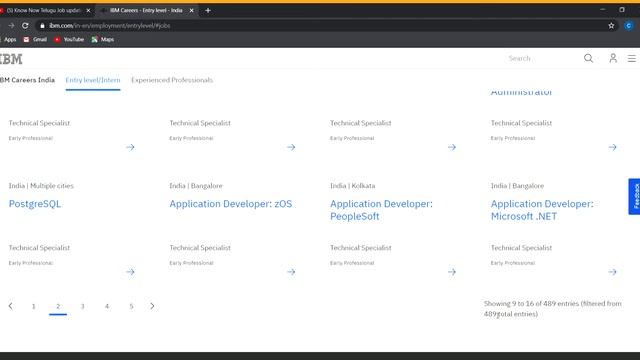640x360 pixels.
Task: Reload the page using refresh icon
Action: 25,26
